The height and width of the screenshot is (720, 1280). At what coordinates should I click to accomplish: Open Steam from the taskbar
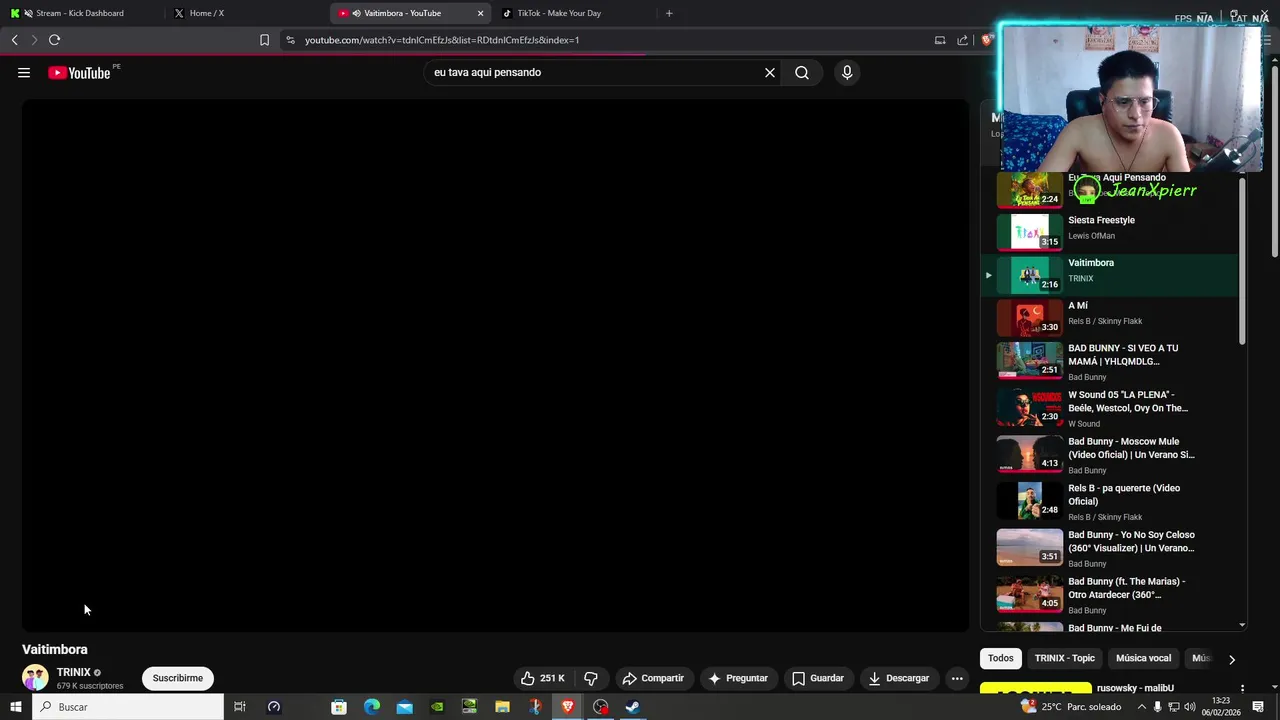(x=633, y=707)
